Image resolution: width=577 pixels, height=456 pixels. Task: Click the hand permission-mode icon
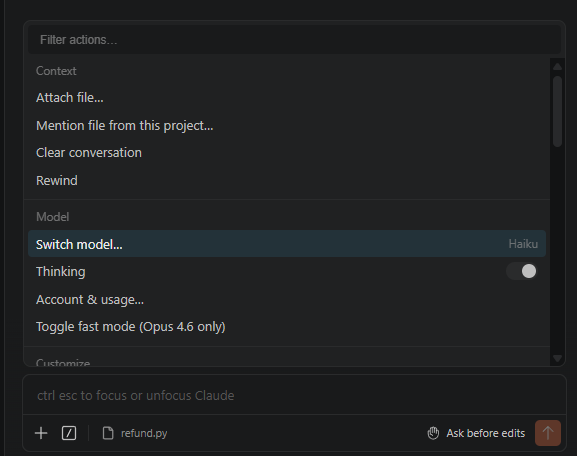click(x=433, y=433)
